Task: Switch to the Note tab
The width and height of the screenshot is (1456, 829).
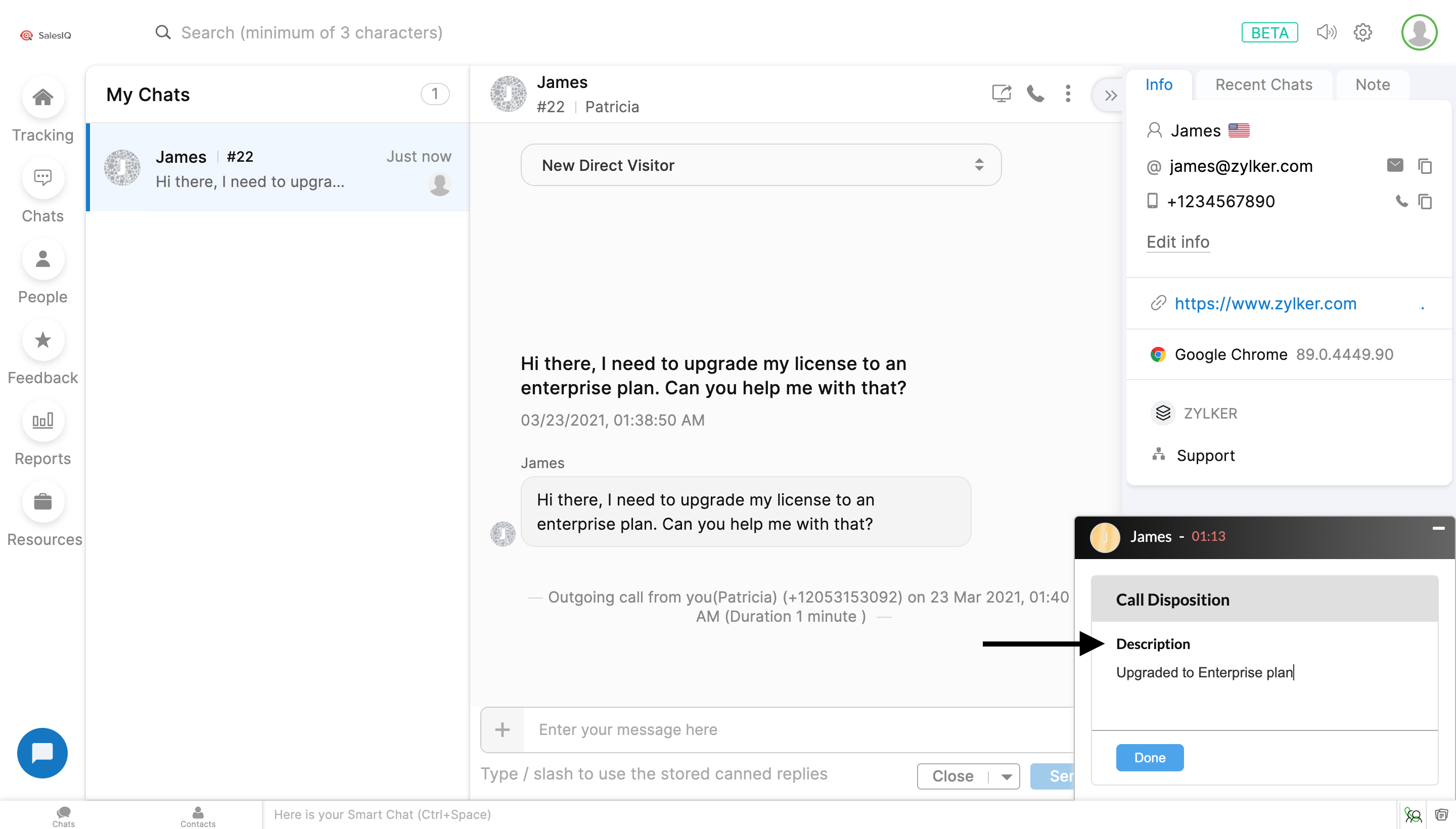Action: (1372, 85)
